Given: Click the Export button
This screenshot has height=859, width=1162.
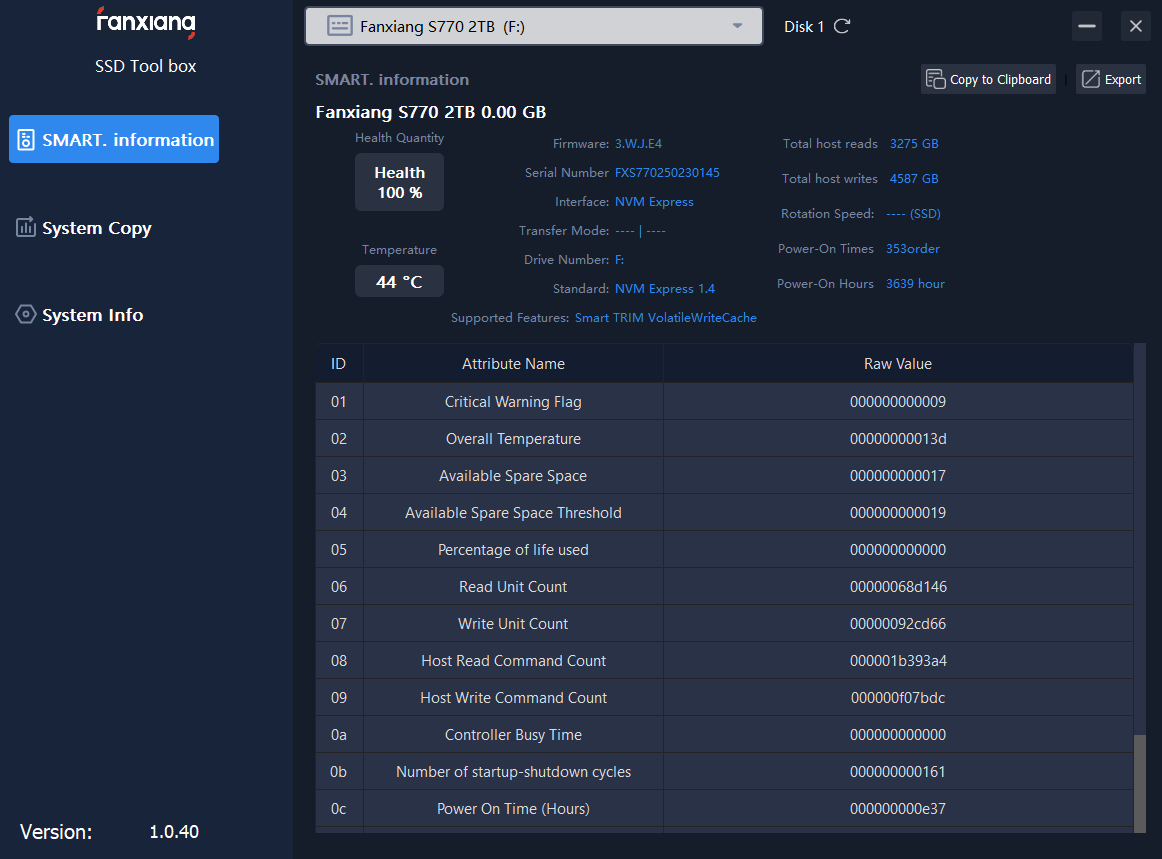Looking at the screenshot, I should [x=1111, y=79].
